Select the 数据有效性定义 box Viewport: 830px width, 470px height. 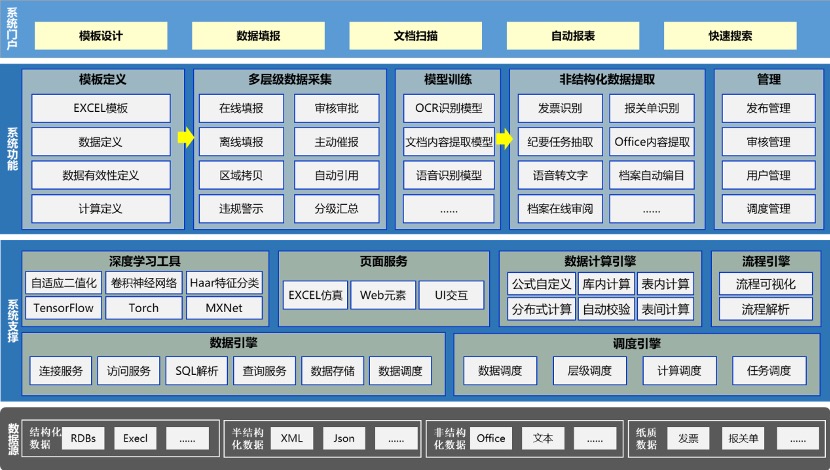click(101, 175)
